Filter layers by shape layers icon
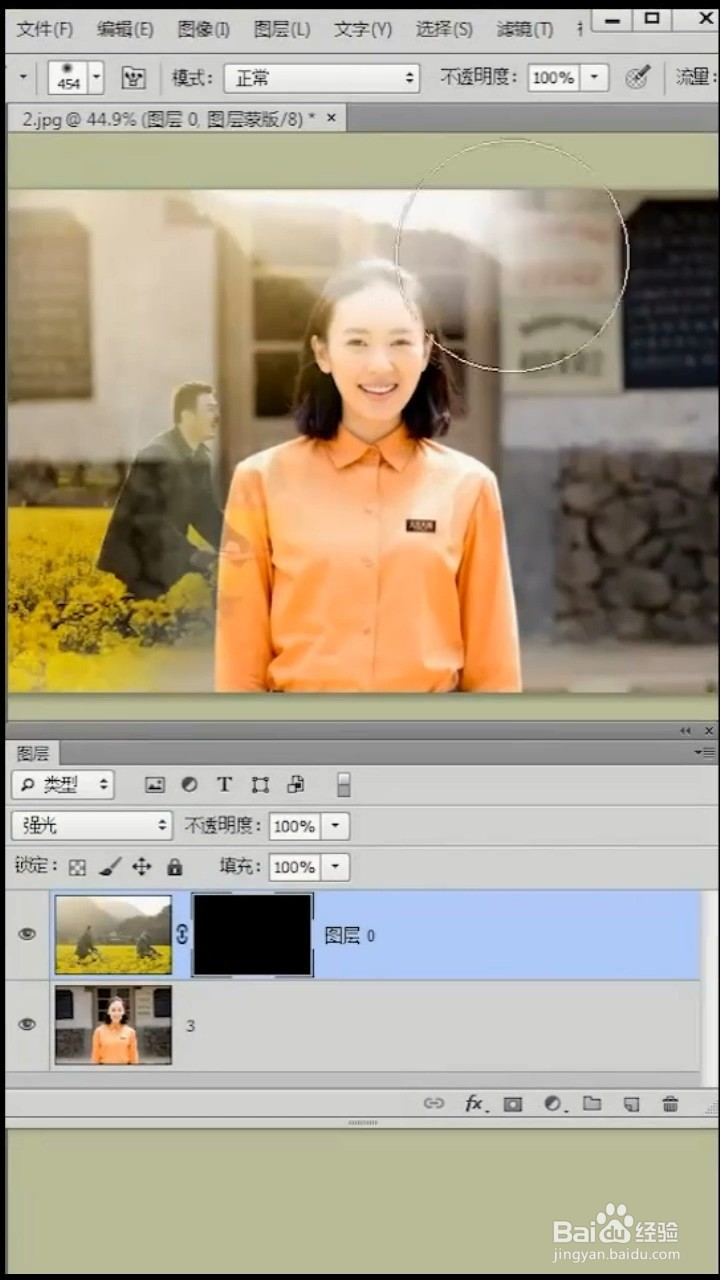 click(260, 785)
